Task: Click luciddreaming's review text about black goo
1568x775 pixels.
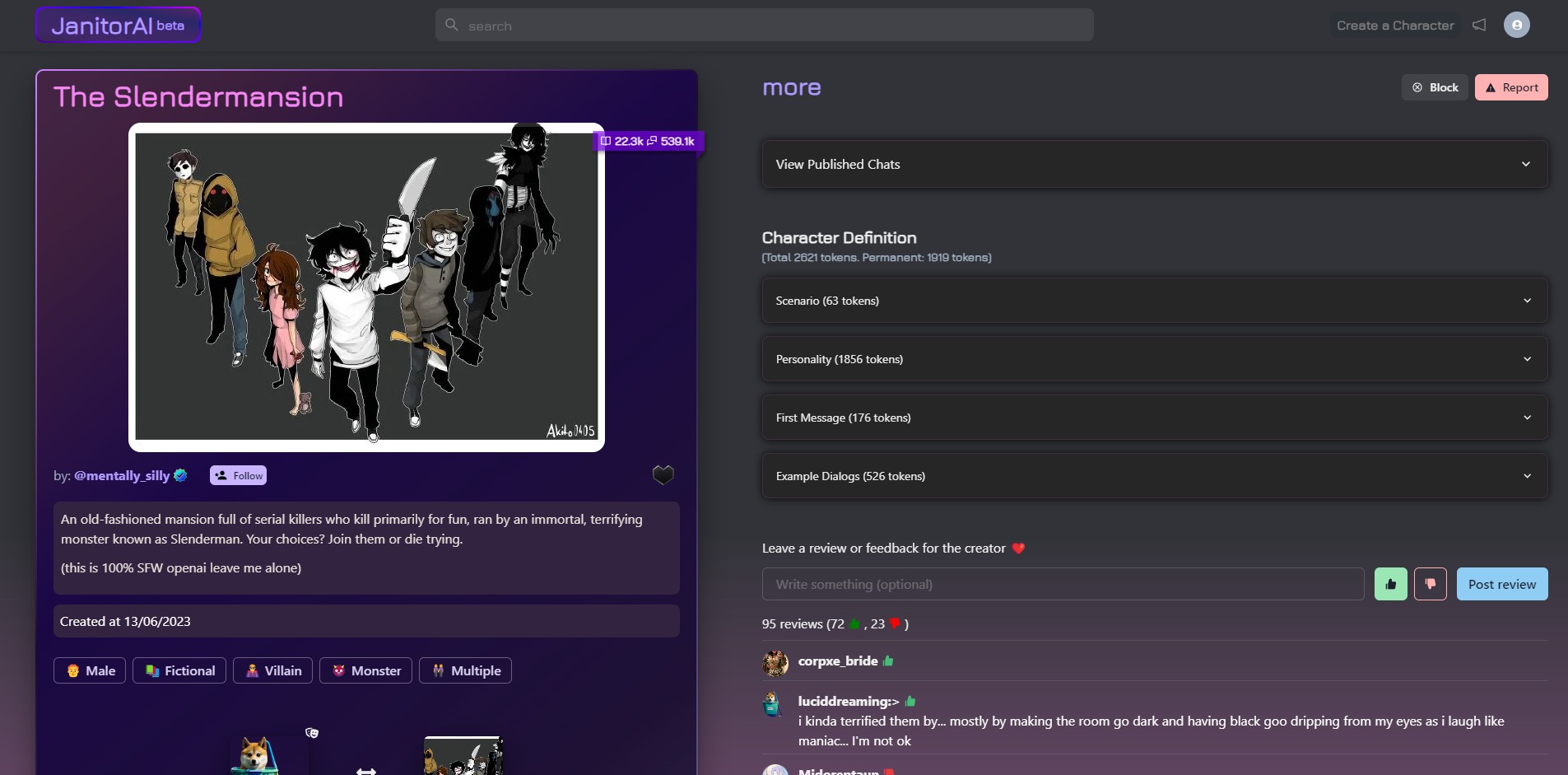Action: (x=1152, y=731)
